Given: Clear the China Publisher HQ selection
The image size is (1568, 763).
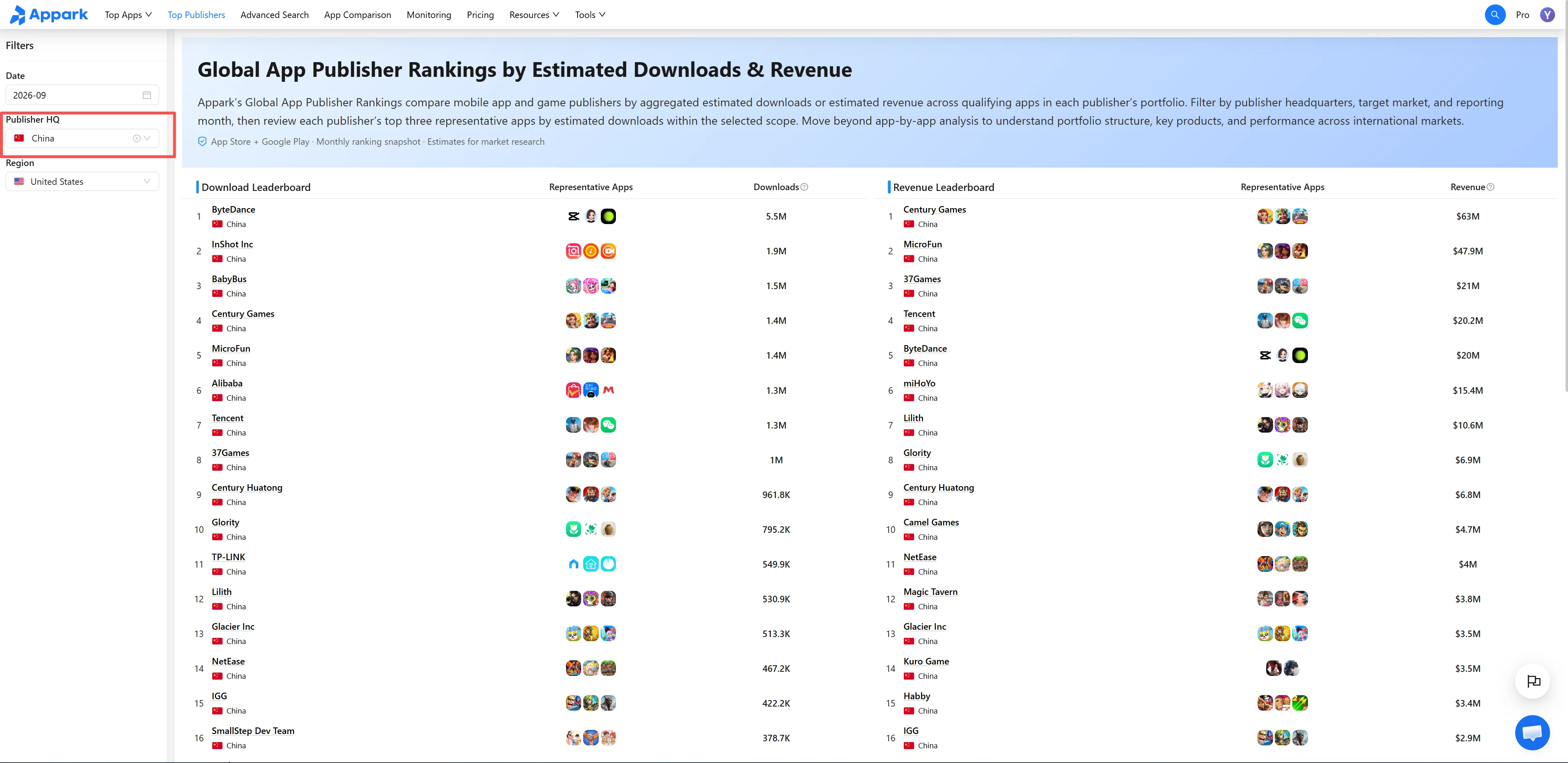Looking at the screenshot, I should [x=136, y=138].
